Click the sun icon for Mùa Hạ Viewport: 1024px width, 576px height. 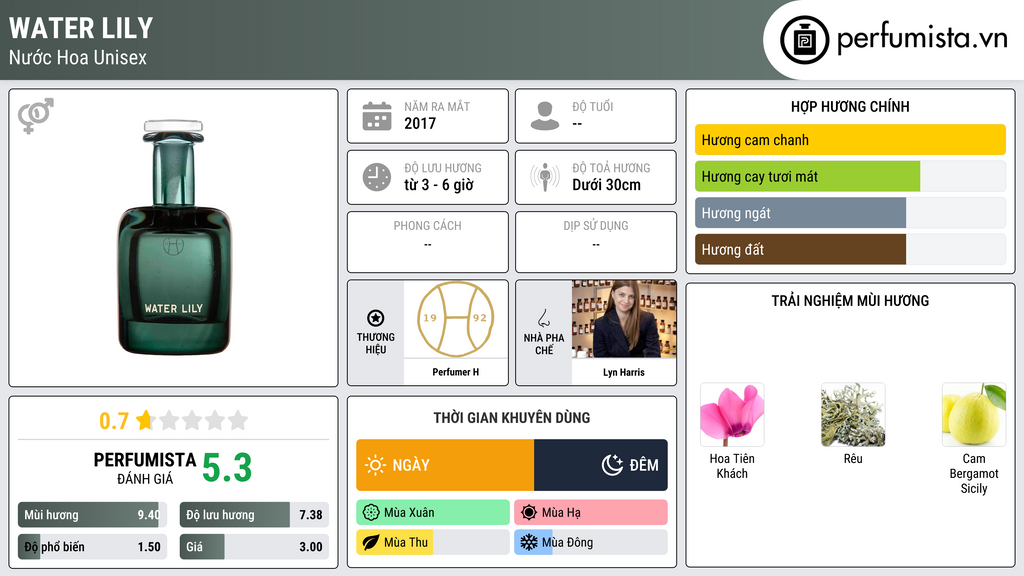[x=529, y=513]
